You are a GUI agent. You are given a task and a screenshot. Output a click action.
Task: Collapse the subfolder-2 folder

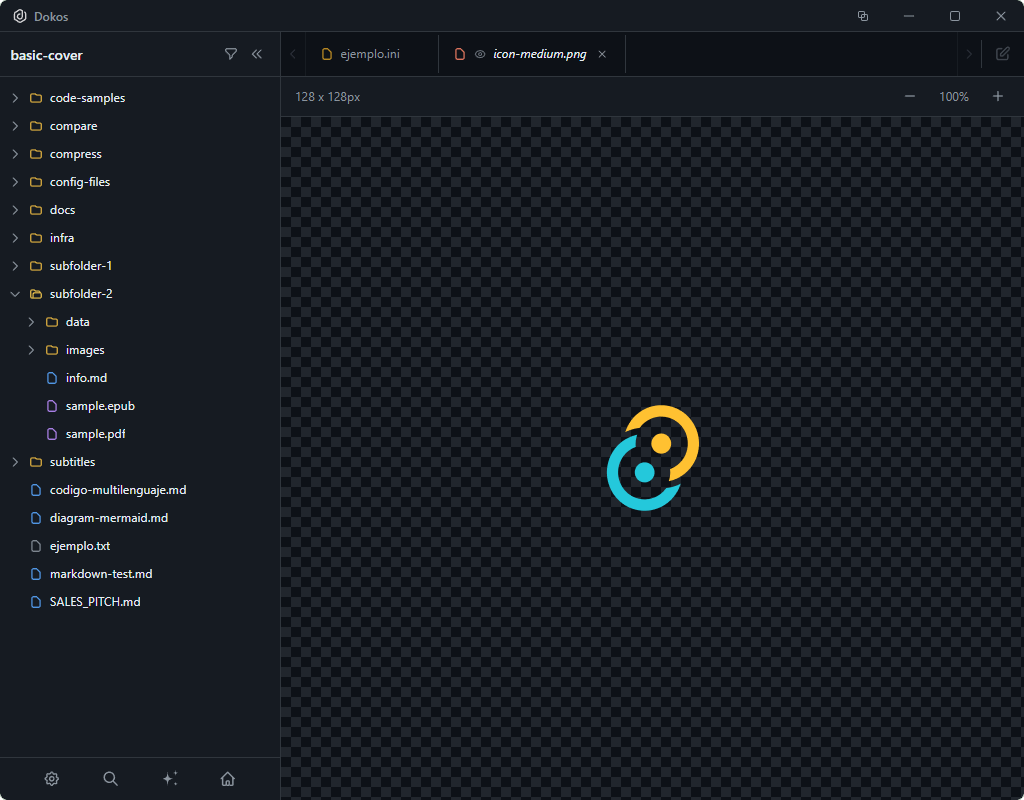pyautogui.click(x=15, y=294)
